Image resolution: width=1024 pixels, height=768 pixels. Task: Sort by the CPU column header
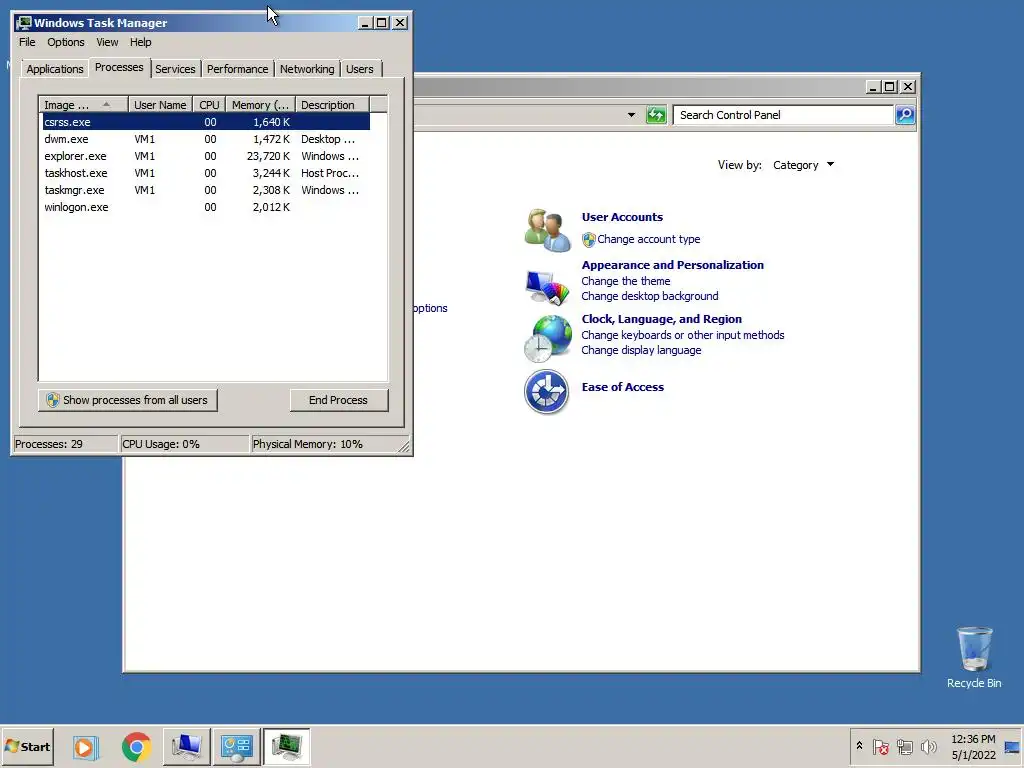[x=210, y=105]
